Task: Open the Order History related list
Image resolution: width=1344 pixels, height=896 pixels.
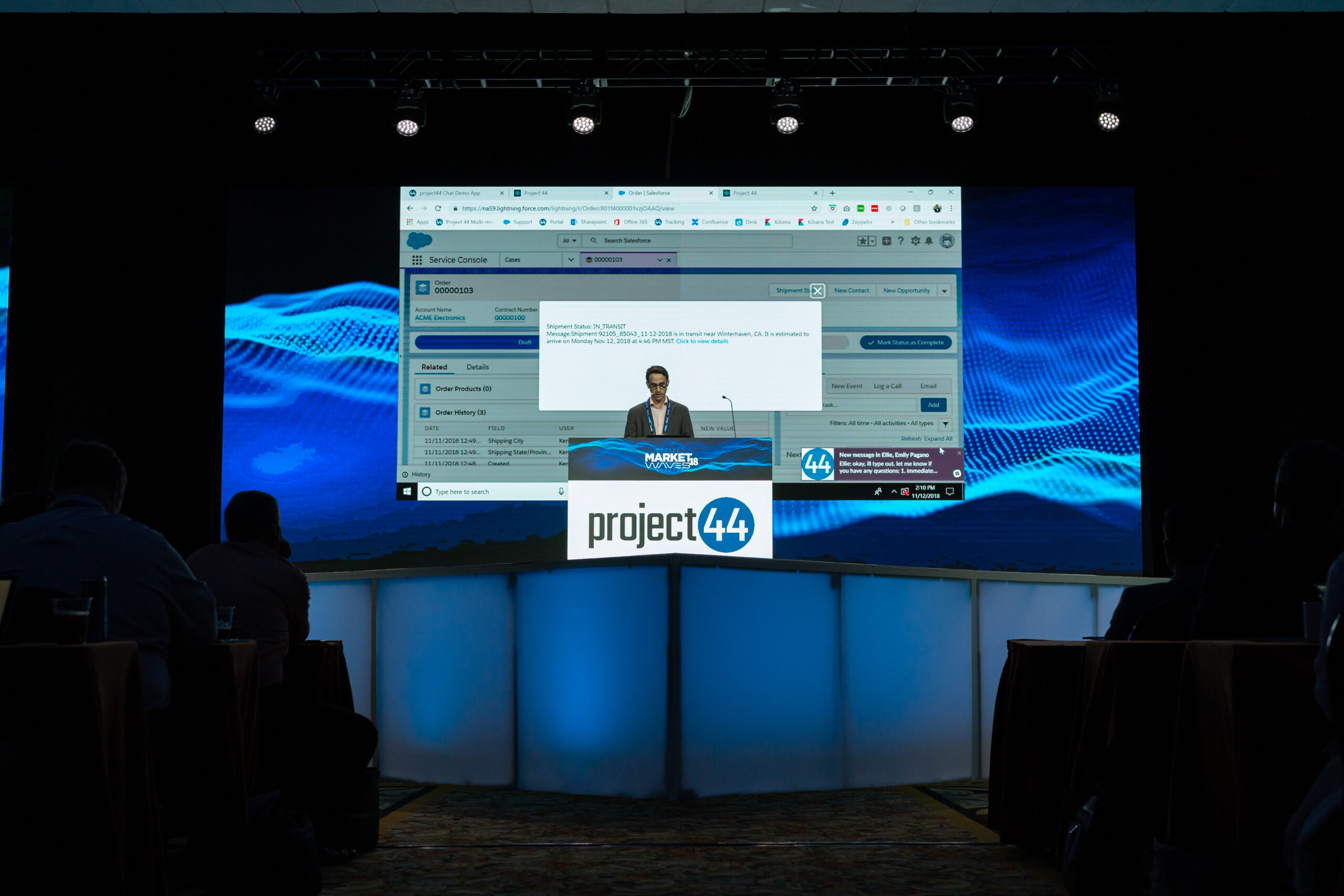Action: (460, 413)
